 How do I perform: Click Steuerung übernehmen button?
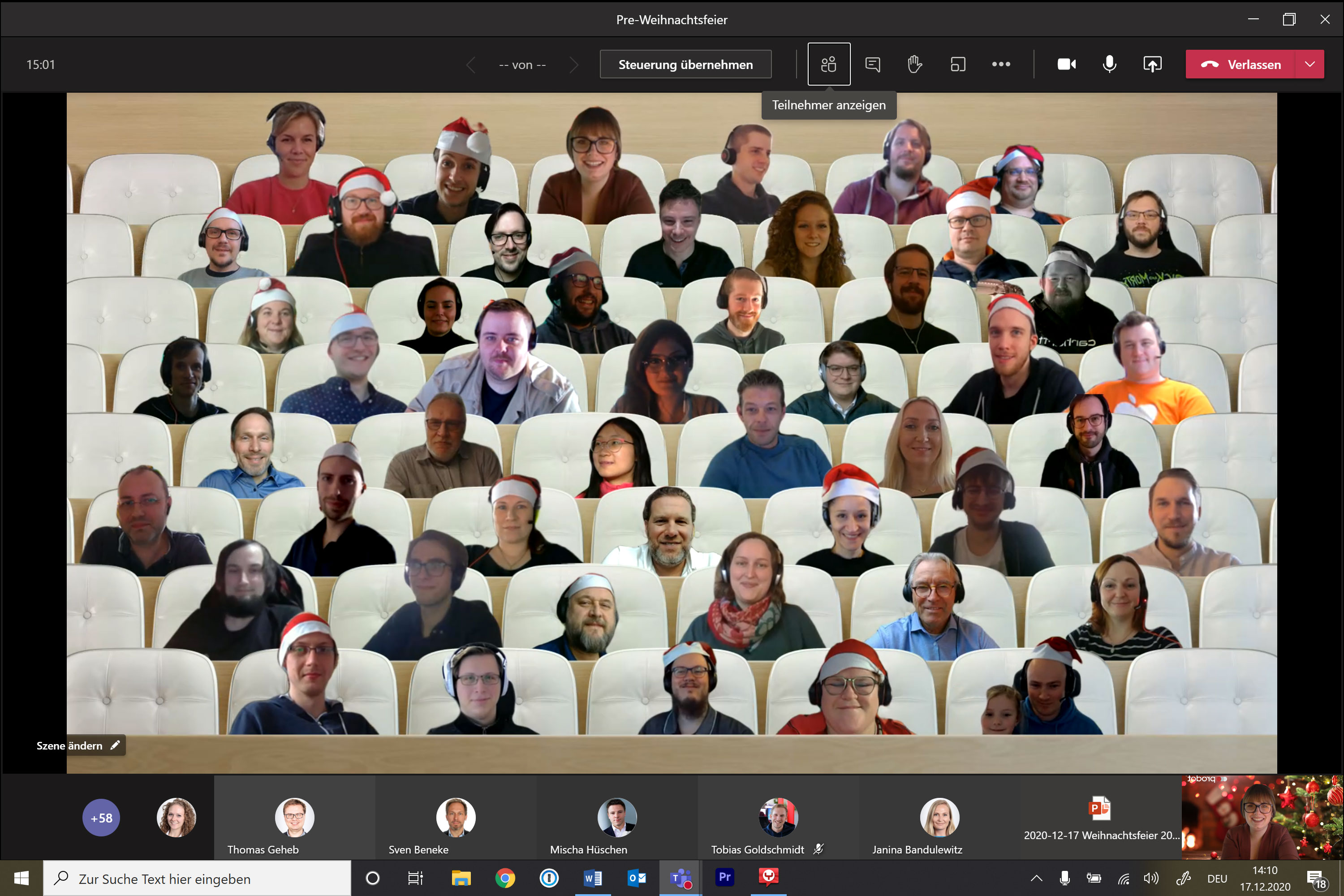pyautogui.click(x=685, y=64)
